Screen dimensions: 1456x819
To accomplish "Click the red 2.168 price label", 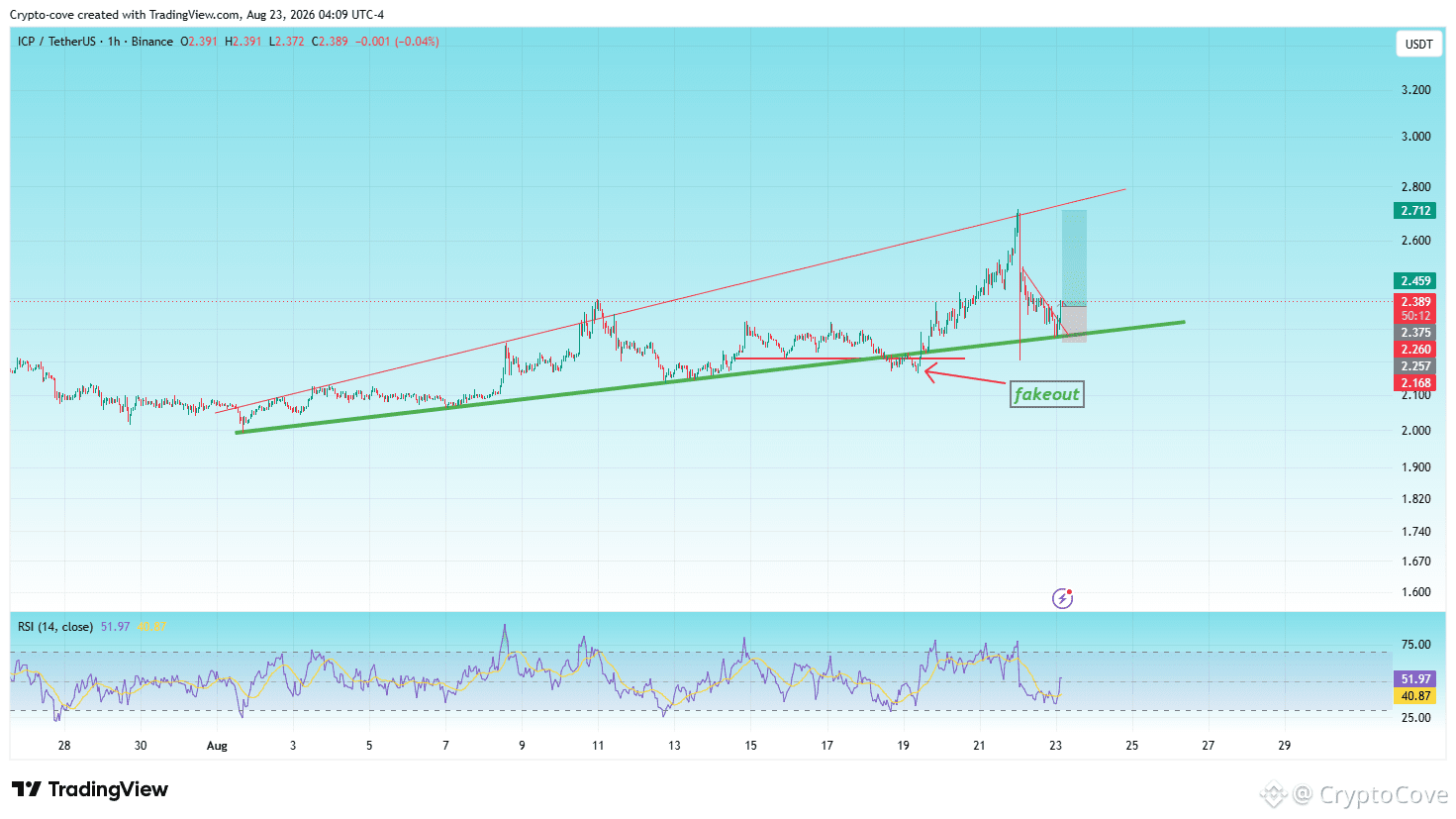I will tap(1415, 383).
